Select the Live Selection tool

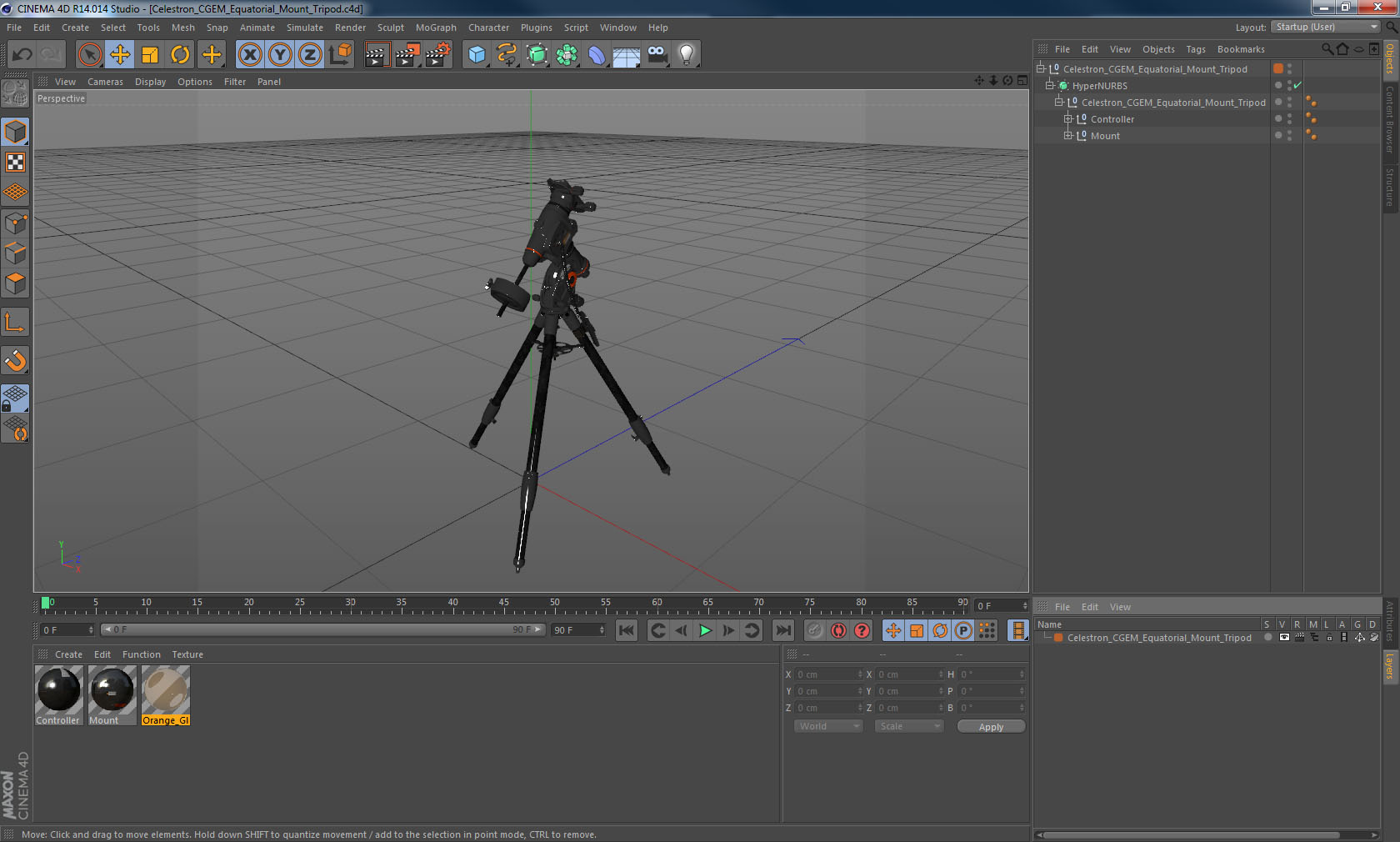pos(89,55)
